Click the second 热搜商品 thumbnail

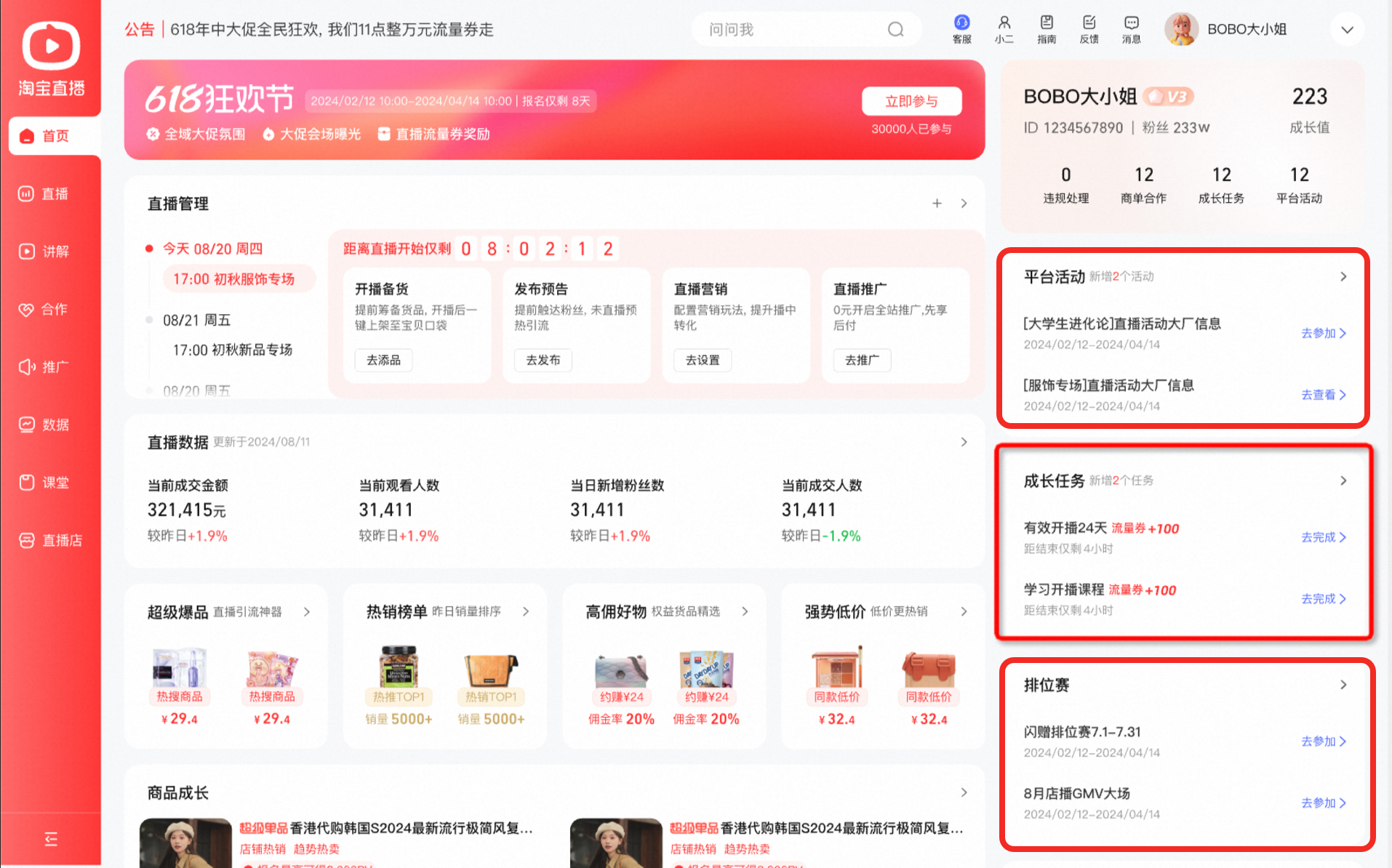click(x=271, y=667)
